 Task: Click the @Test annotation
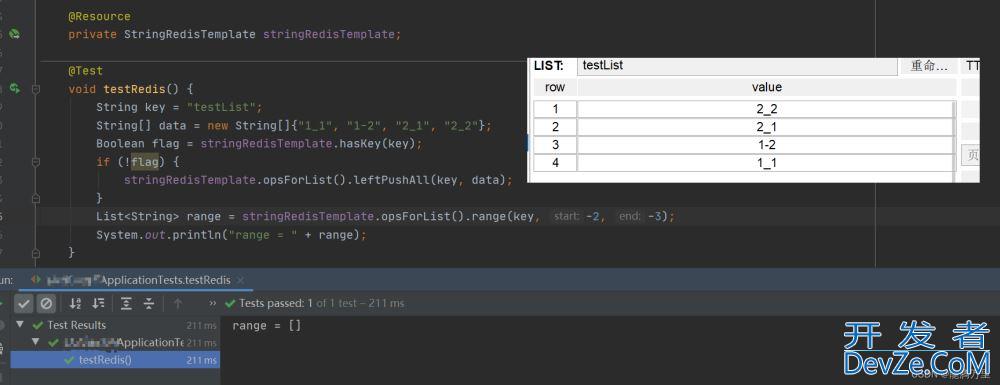(x=85, y=71)
